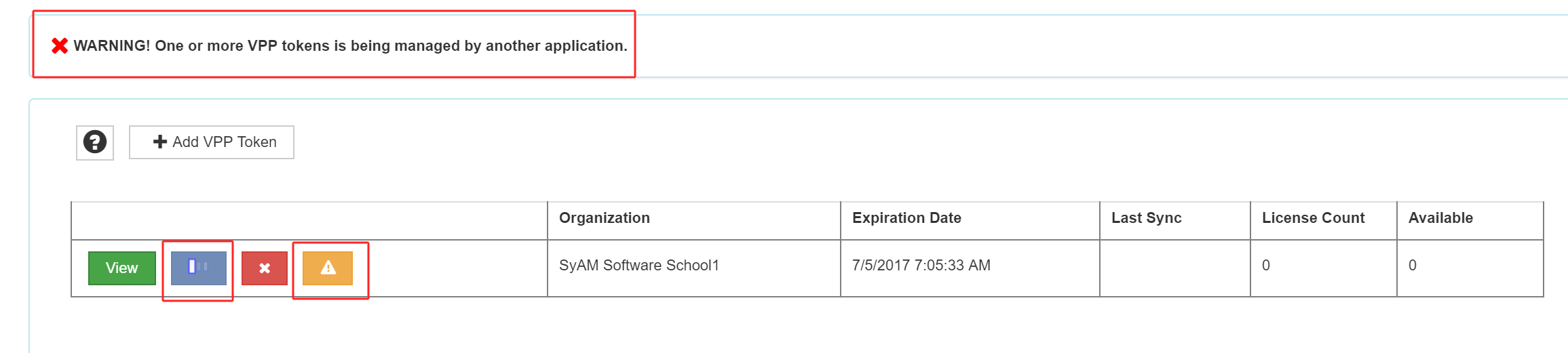Click the plus icon beside Add VPP Token
1568x353 pixels.
tap(160, 142)
